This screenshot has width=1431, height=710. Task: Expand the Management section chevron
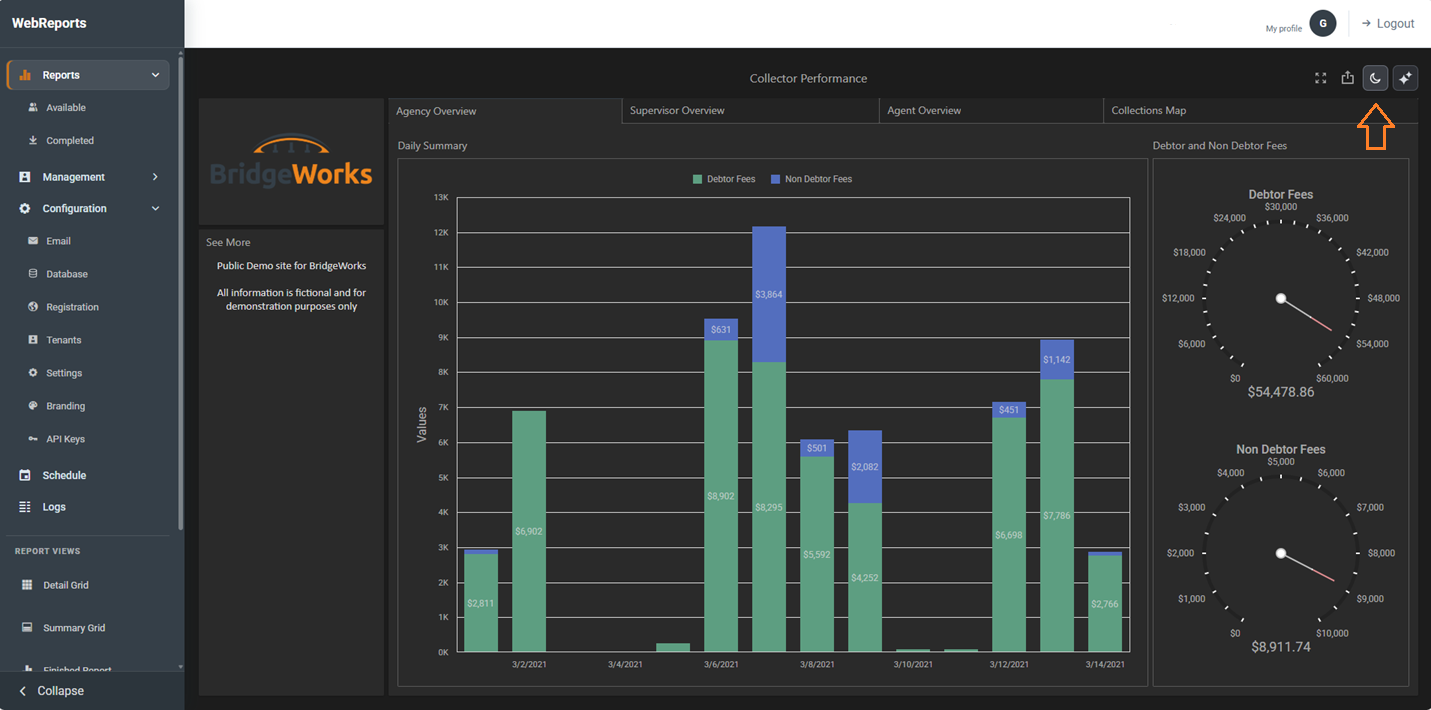[x=155, y=177]
